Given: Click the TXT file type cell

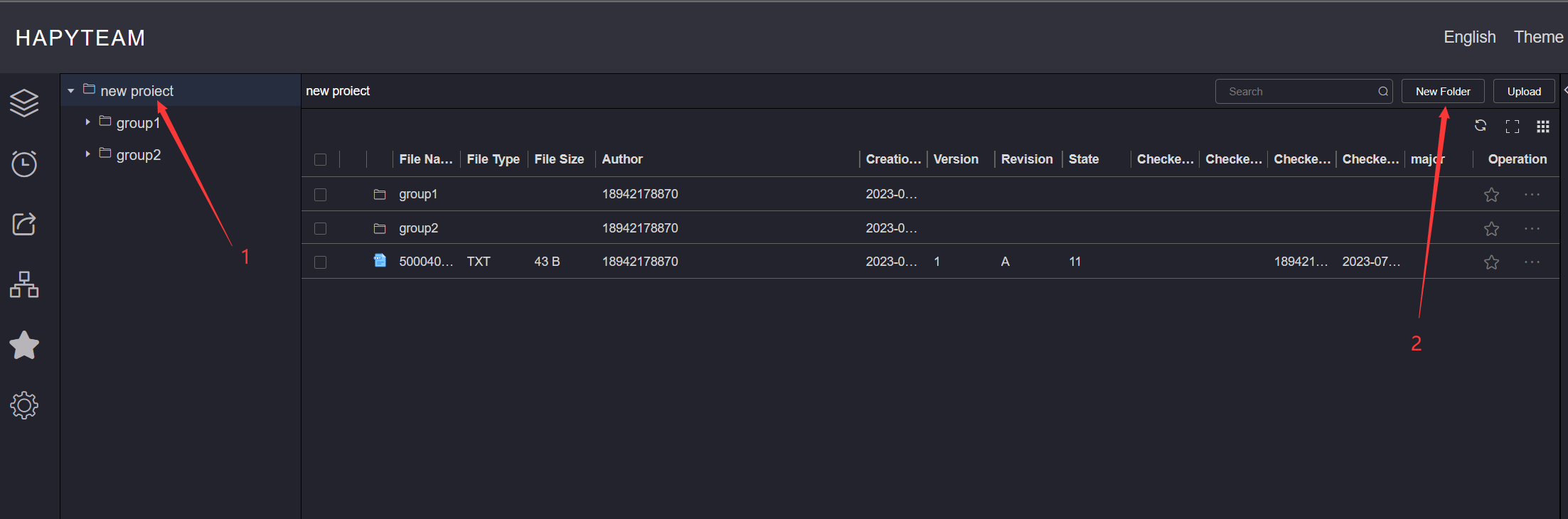Looking at the screenshot, I should 479,262.
